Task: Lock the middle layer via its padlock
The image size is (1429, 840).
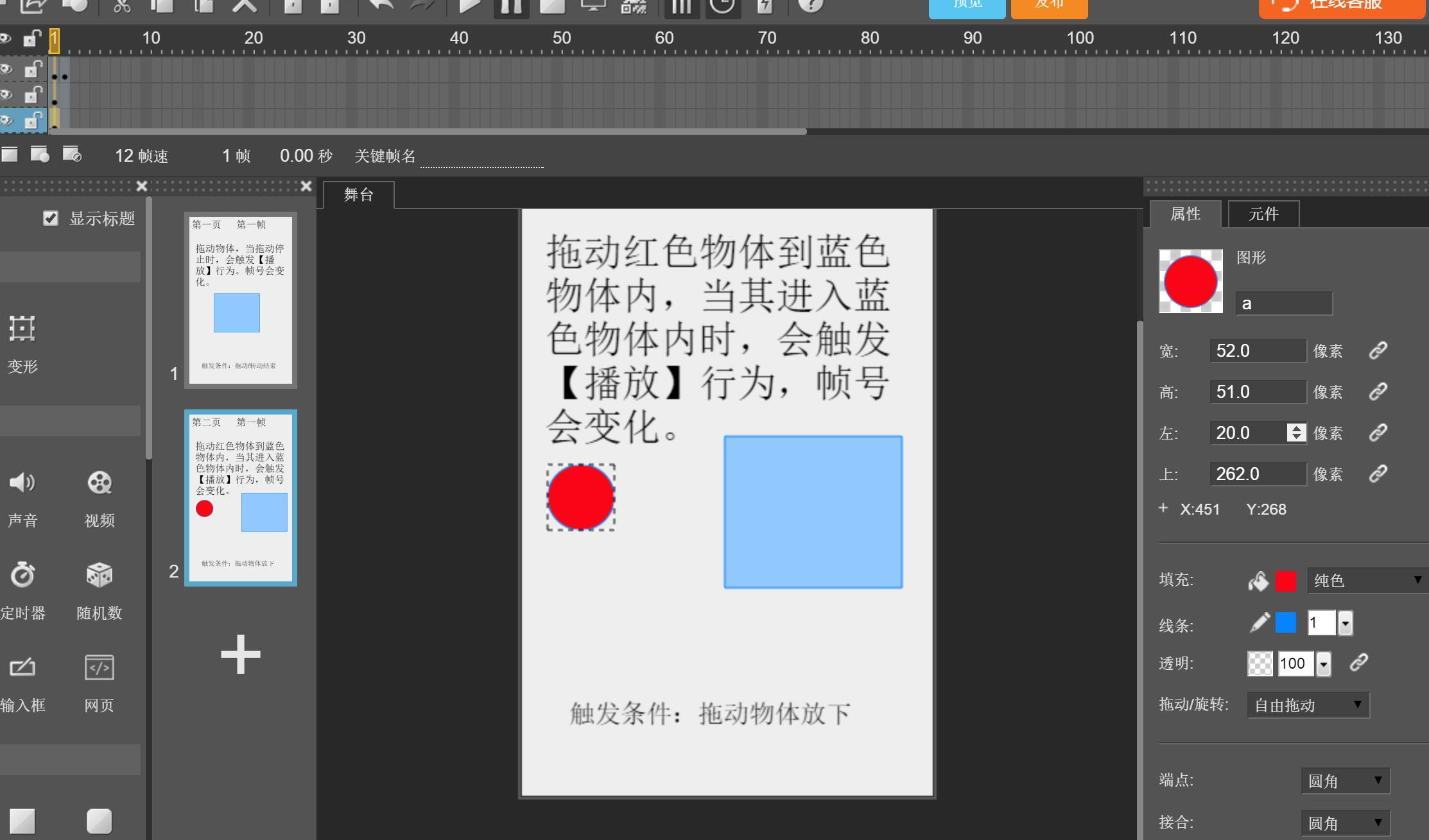Action: [32, 94]
